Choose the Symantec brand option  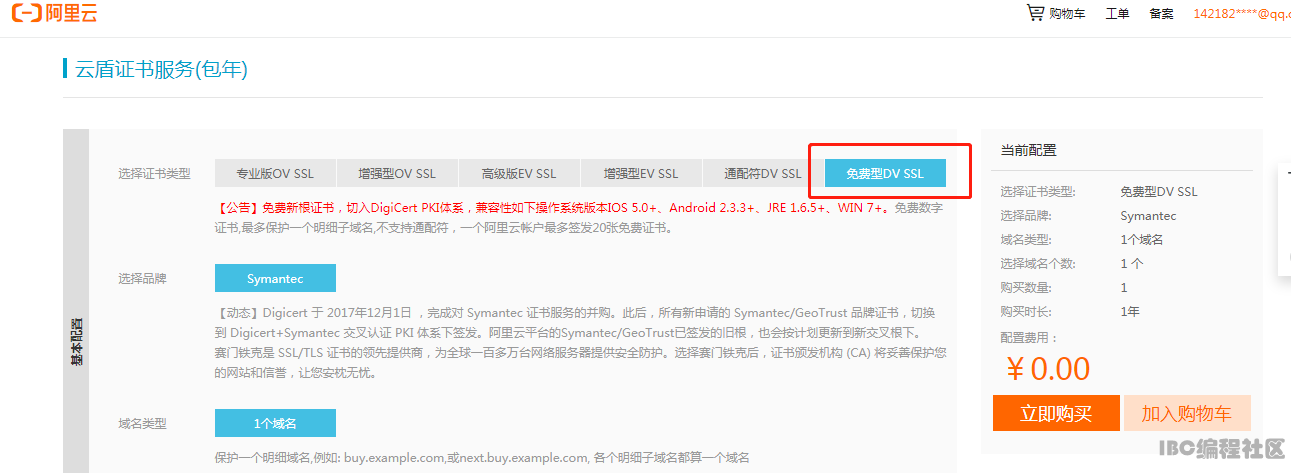pyautogui.click(x=275, y=278)
